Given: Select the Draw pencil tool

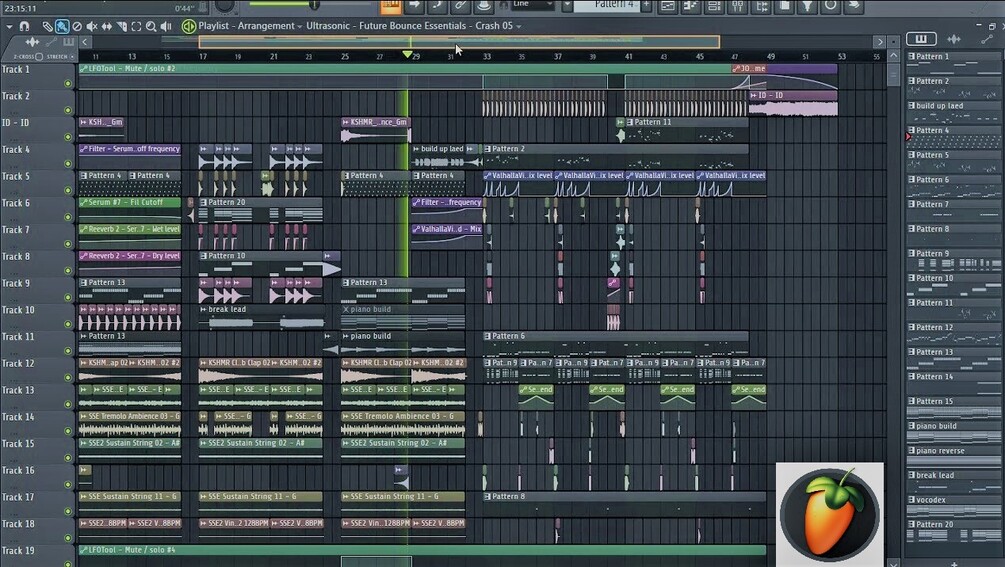Looking at the screenshot, I should (x=47, y=26).
